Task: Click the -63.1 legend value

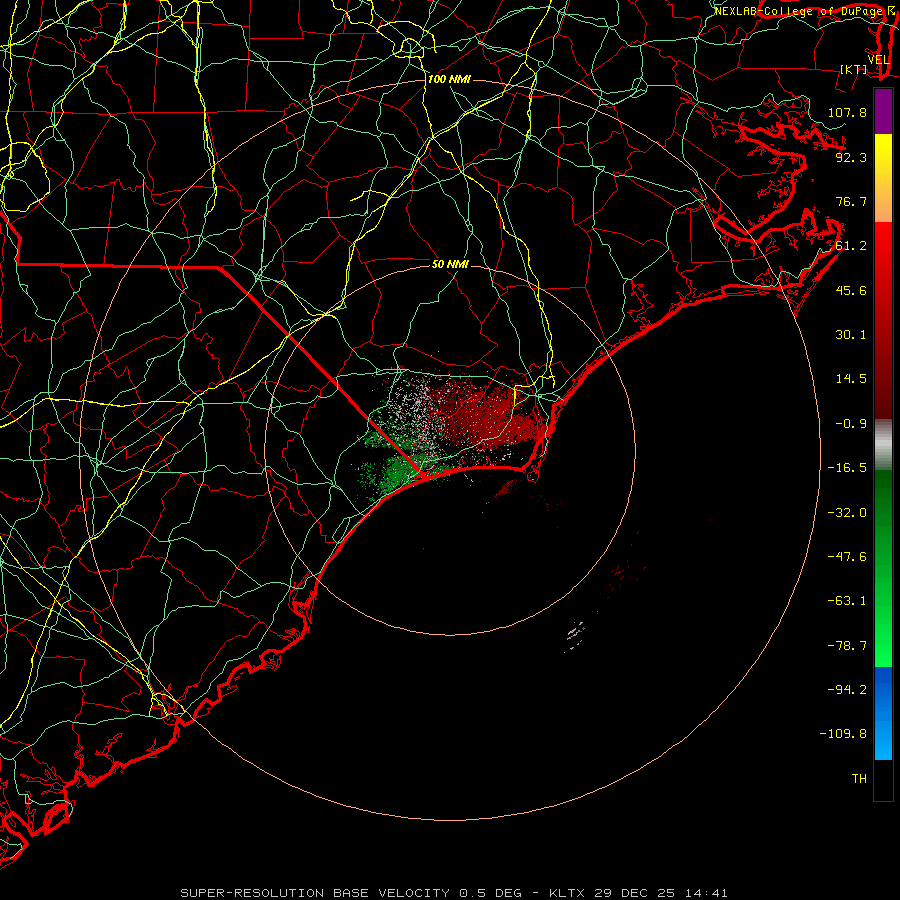Action: (847, 601)
